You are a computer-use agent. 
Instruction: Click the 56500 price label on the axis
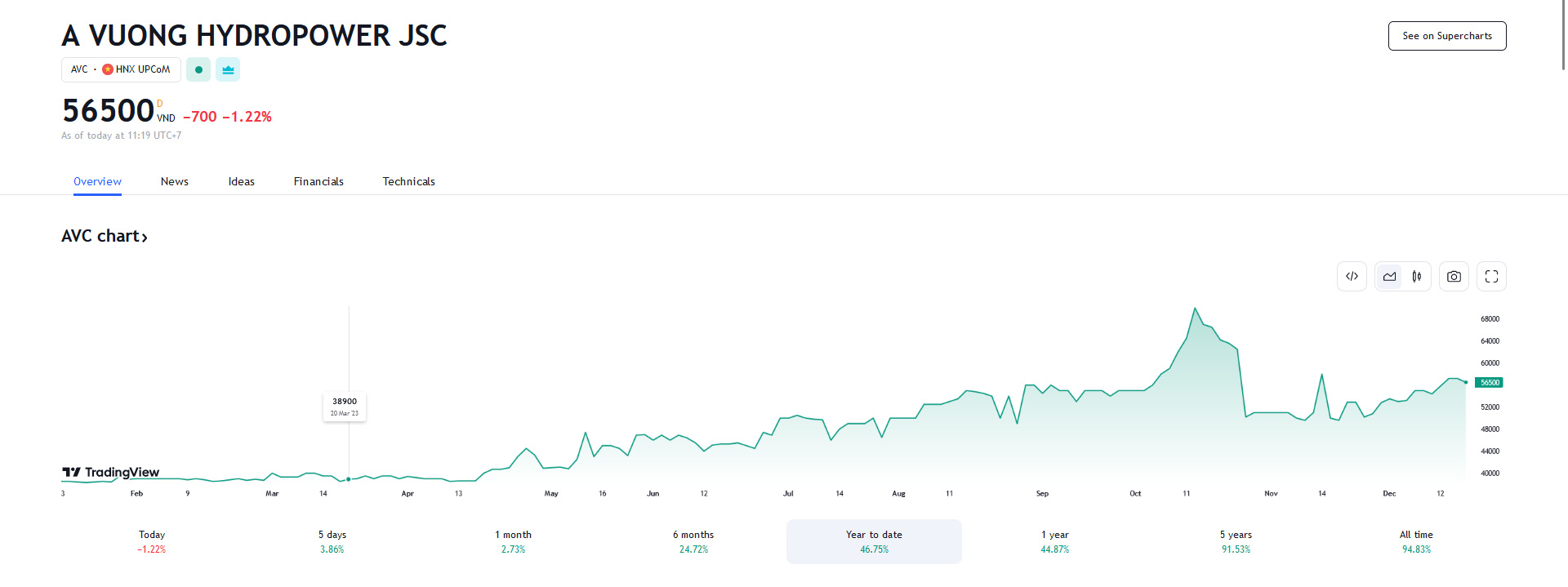1490,382
